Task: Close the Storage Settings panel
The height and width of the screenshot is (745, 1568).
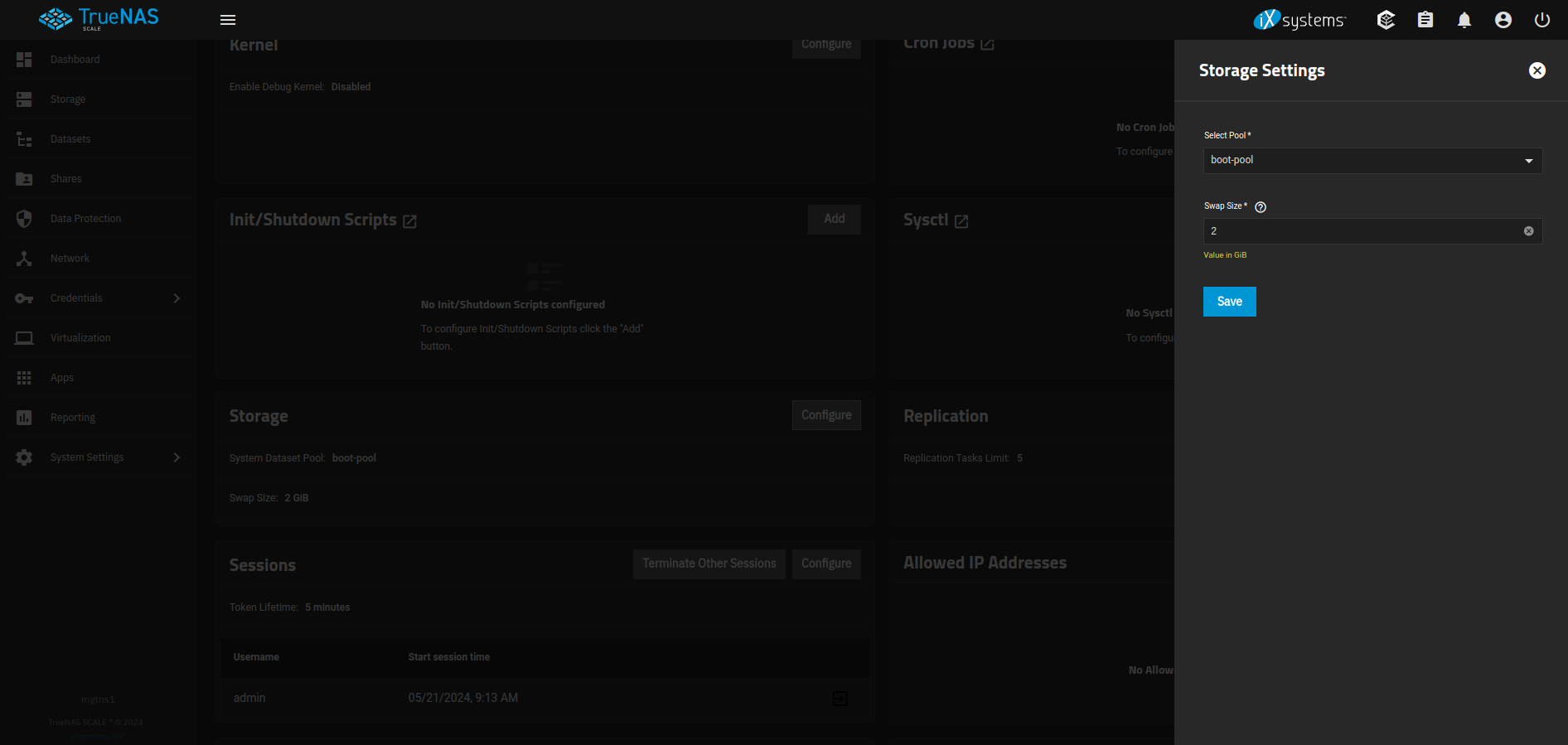Action: click(x=1537, y=70)
